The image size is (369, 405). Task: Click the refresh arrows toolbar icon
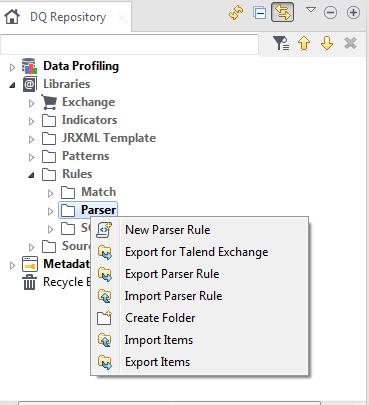click(236, 13)
